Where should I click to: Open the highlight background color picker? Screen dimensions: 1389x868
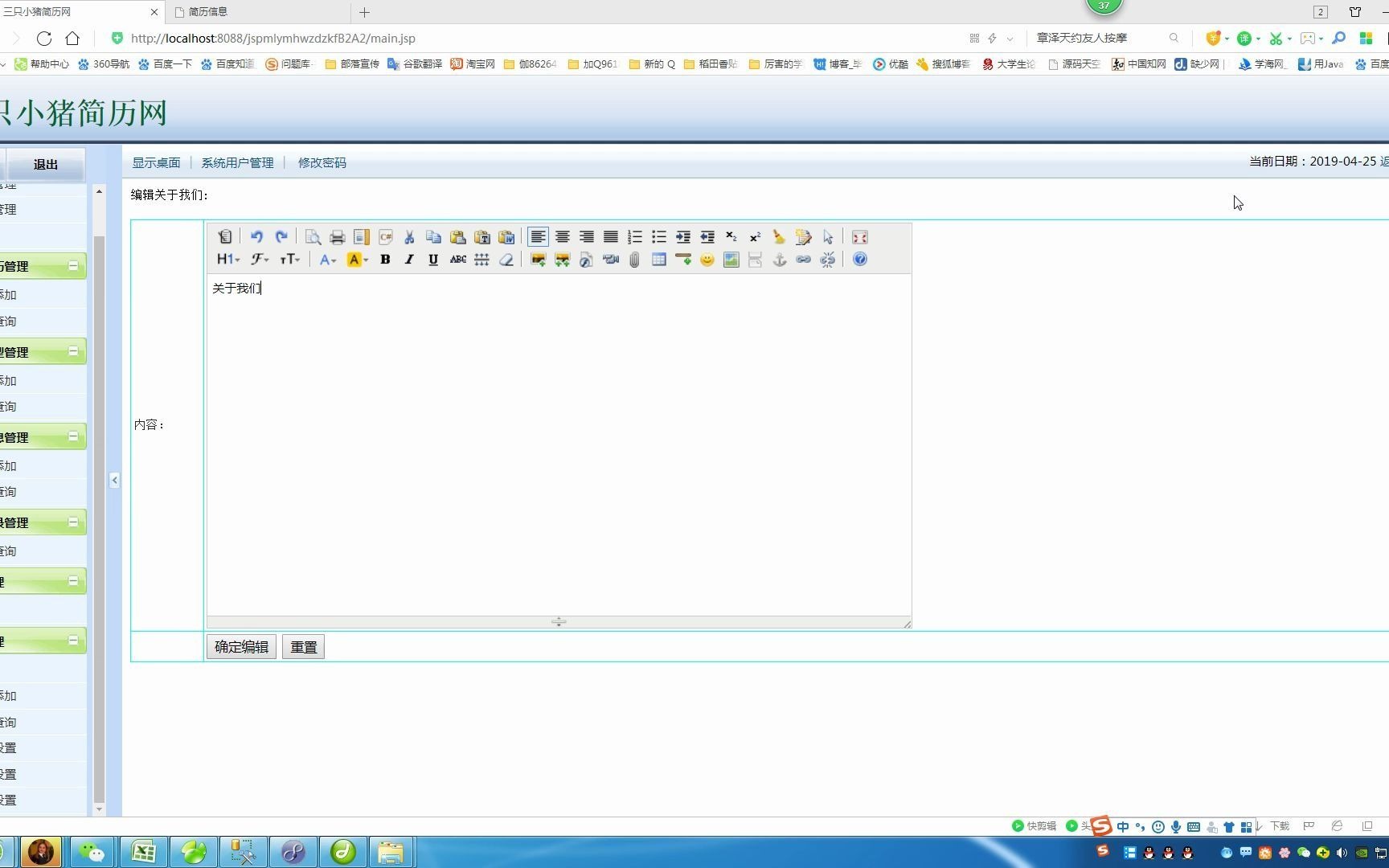357,260
